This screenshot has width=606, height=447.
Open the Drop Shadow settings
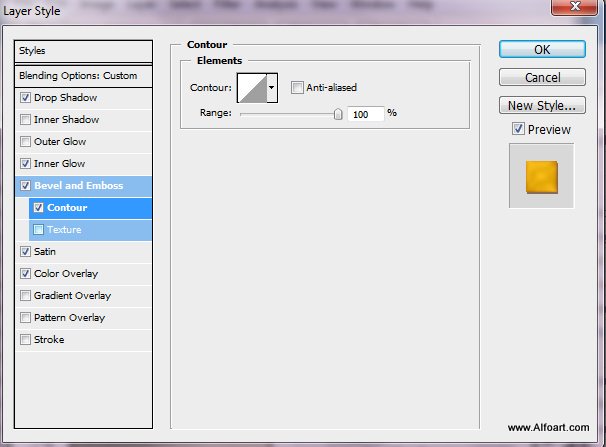[x=65, y=98]
